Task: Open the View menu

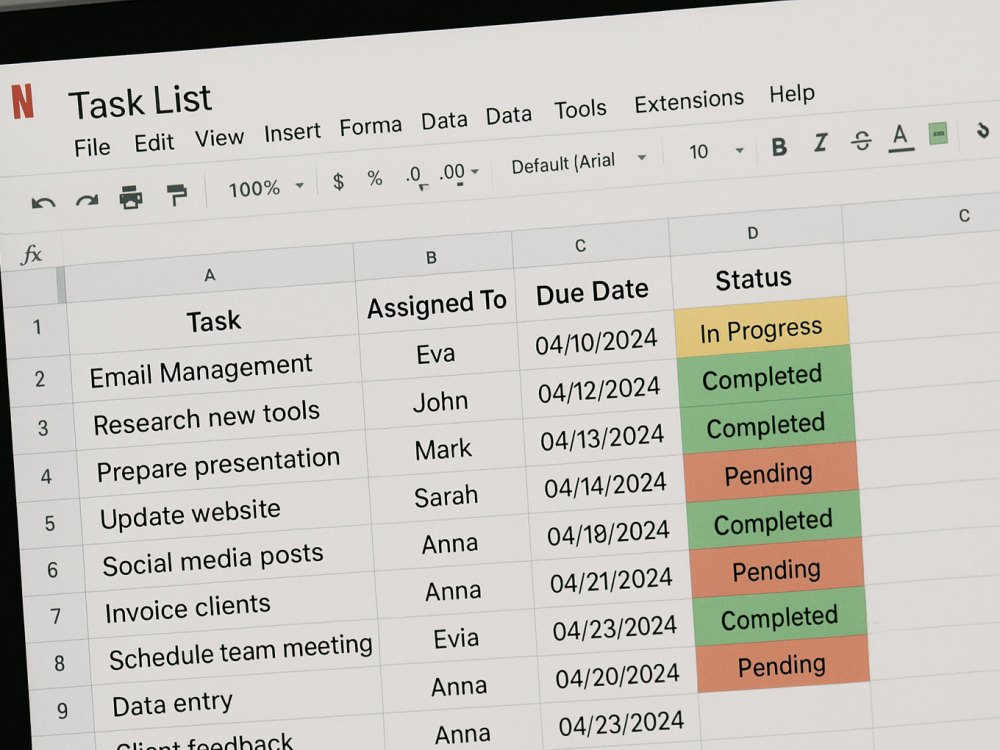Action: tap(219, 138)
